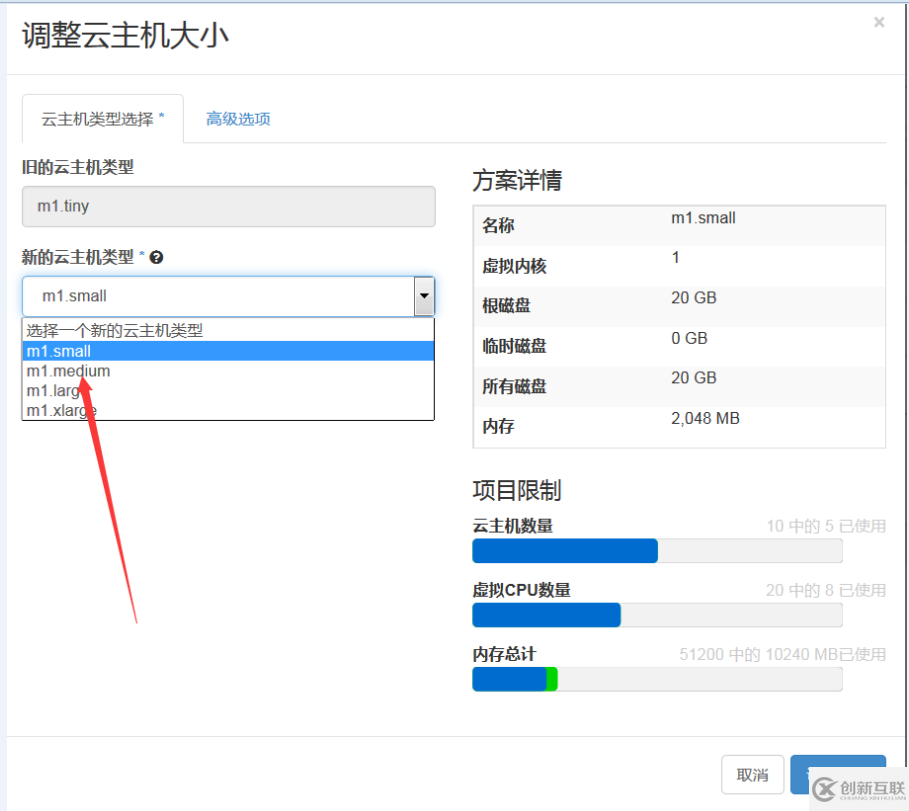Close the resize instance dialog
Screen dimensions: 909x811
(x=879, y=22)
